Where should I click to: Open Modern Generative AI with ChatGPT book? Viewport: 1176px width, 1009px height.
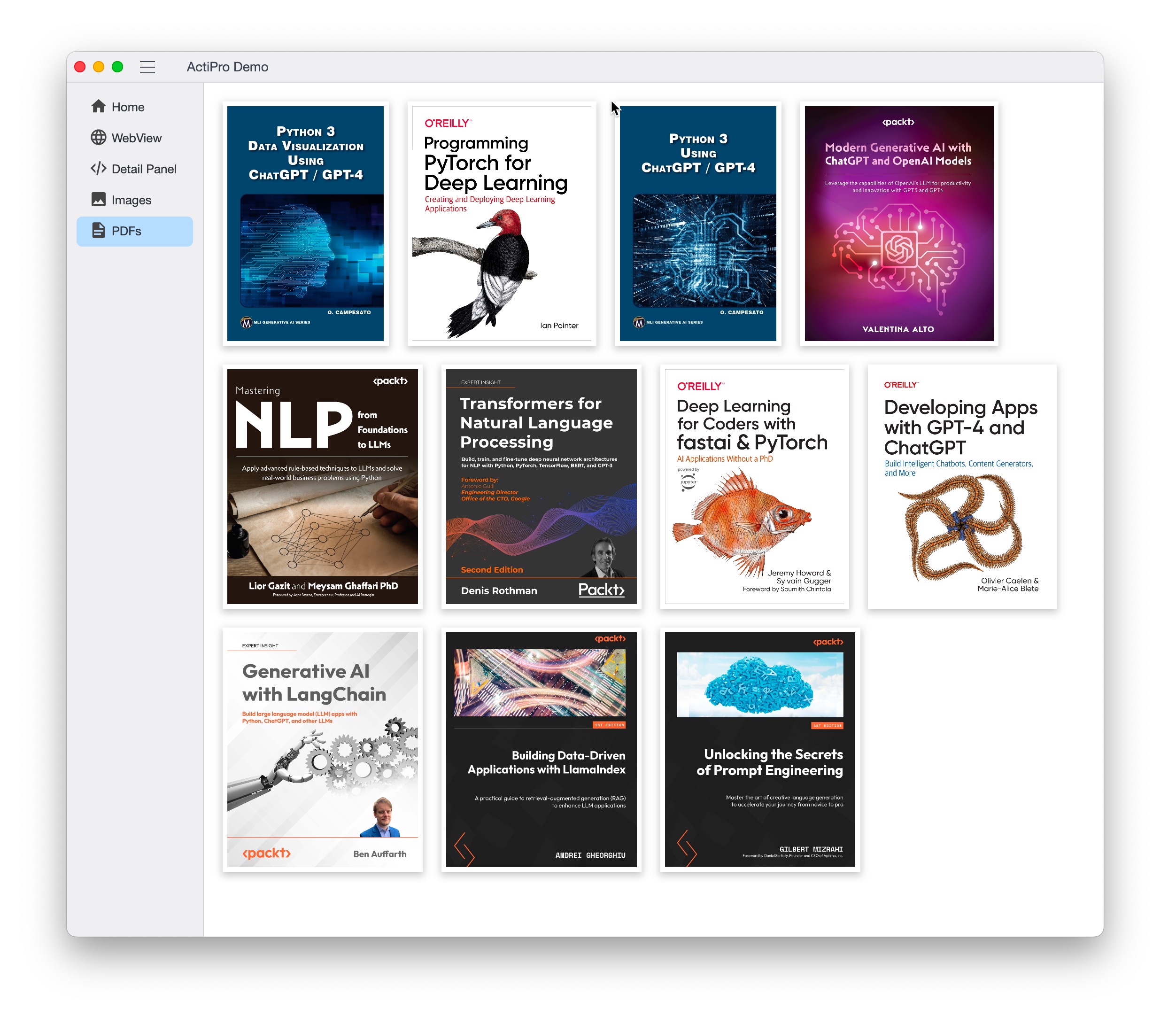(899, 224)
